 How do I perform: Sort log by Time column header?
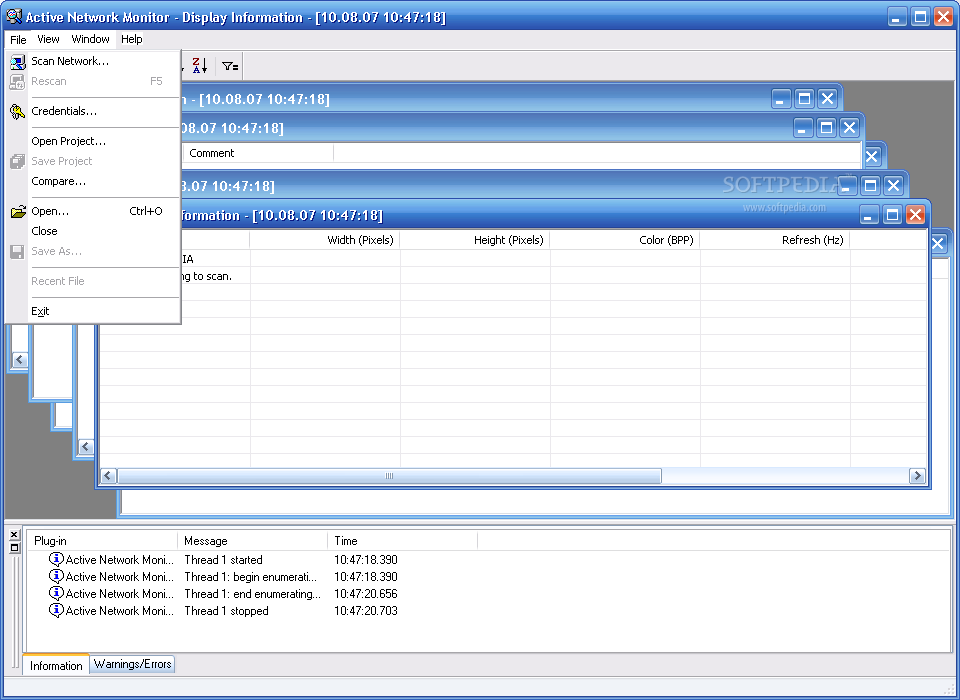point(402,541)
